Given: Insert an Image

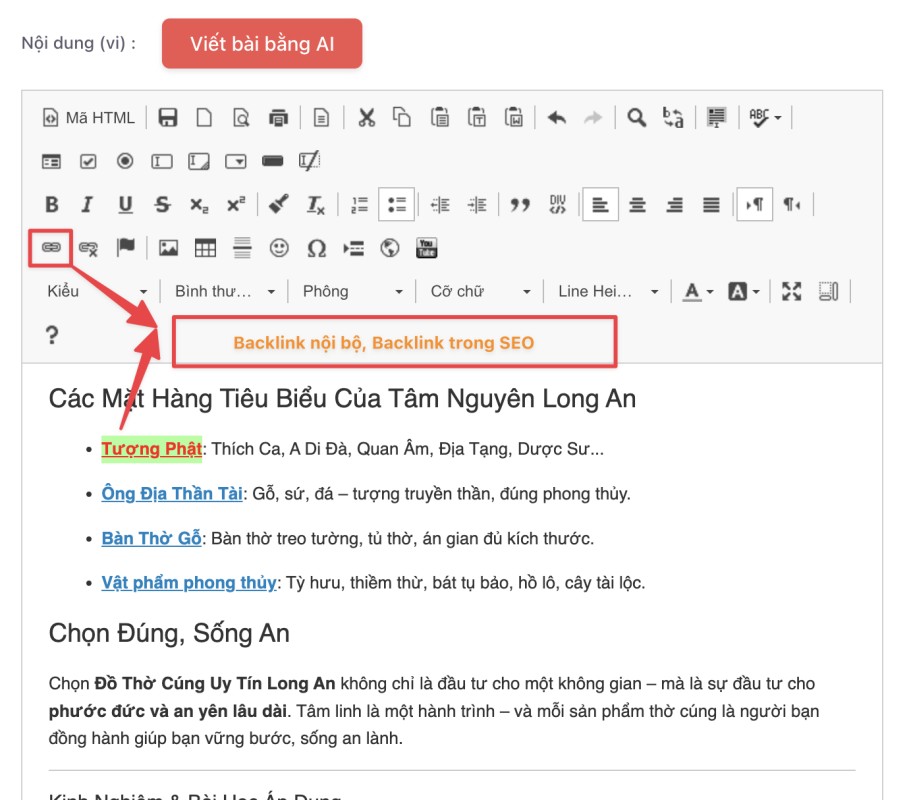Looking at the screenshot, I should [168, 248].
